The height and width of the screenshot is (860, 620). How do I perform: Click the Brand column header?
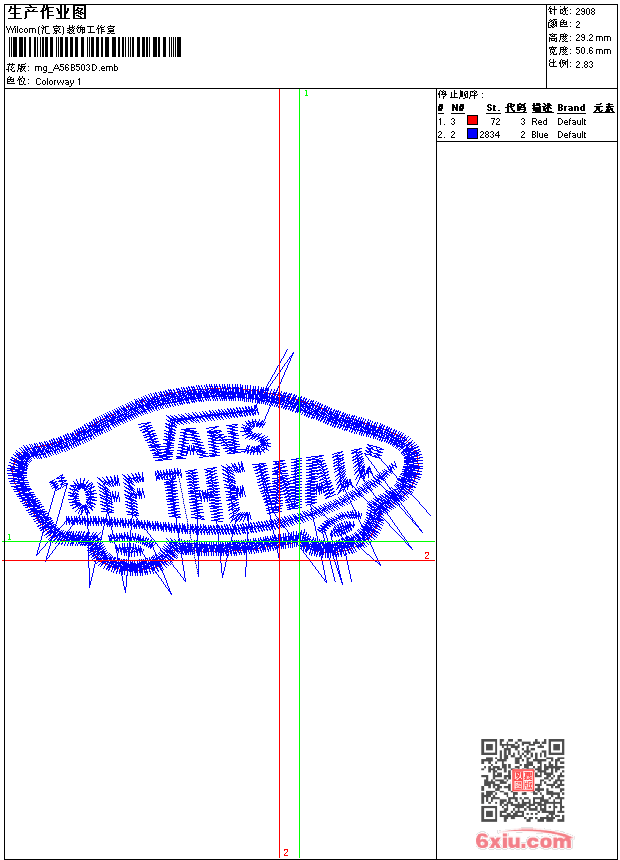[571, 108]
